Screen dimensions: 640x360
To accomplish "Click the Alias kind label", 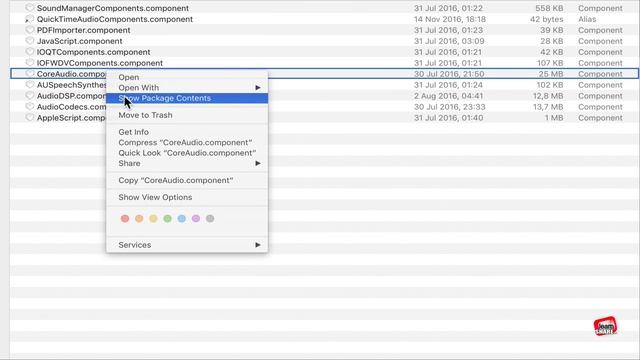I will [x=587, y=19].
